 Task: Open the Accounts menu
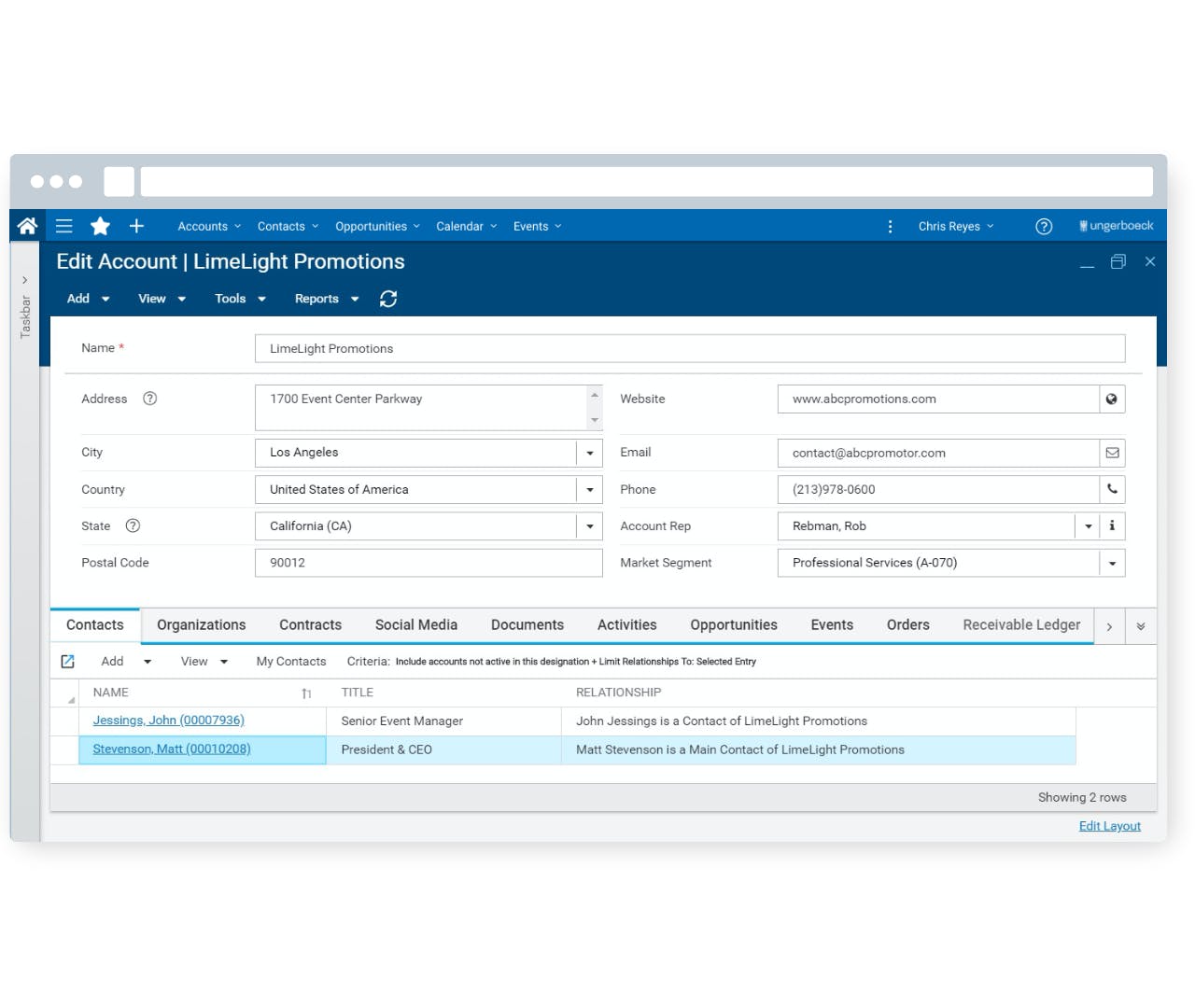(209, 226)
